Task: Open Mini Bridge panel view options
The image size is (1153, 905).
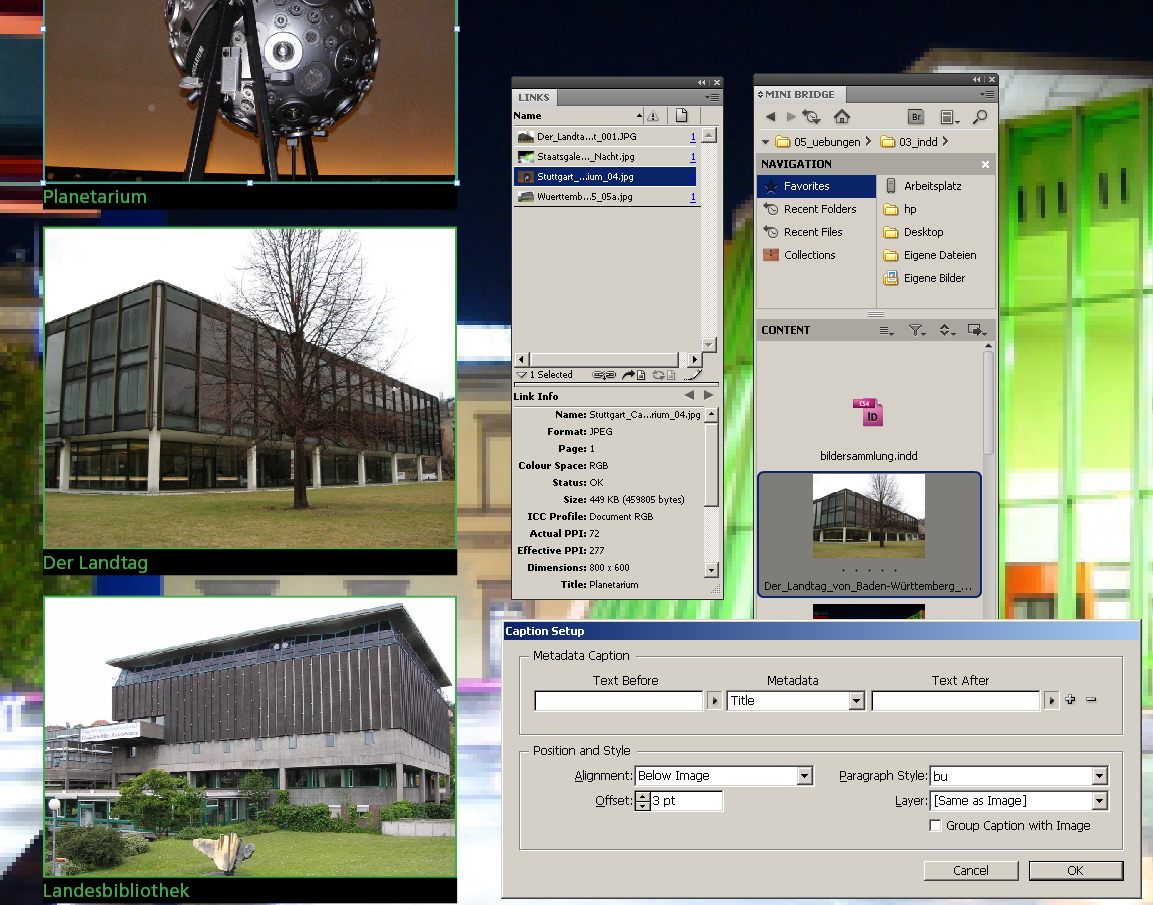Action: tap(950, 117)
